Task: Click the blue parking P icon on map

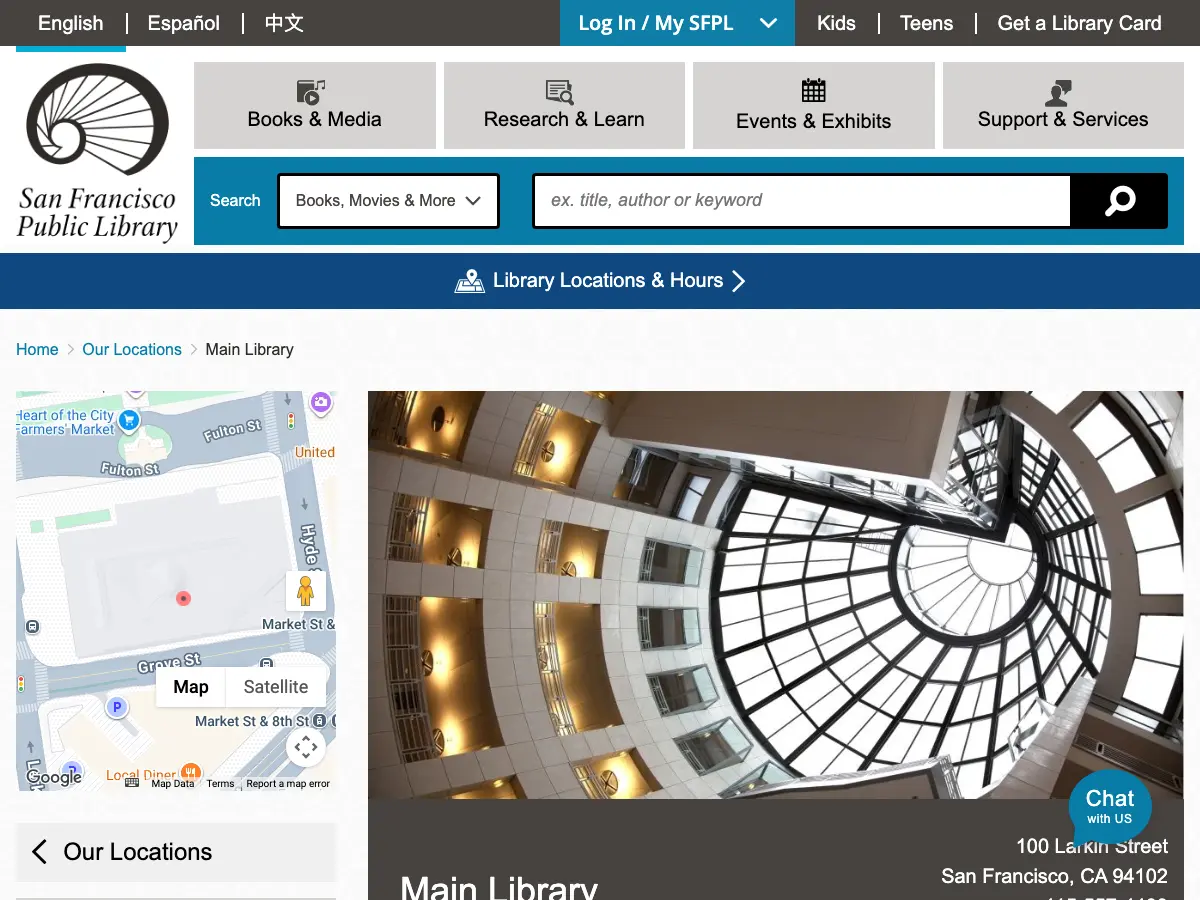Action: click(117, 708)
